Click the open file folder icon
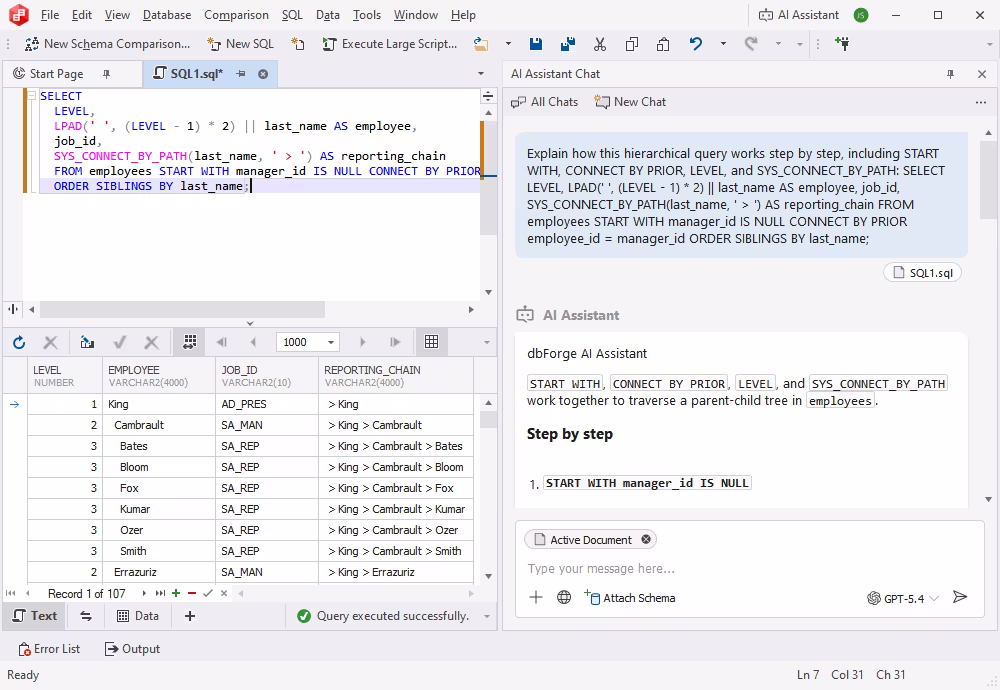Image resolution: width=1000 pixels, height=690 pixels. click(x=481, y=44)
